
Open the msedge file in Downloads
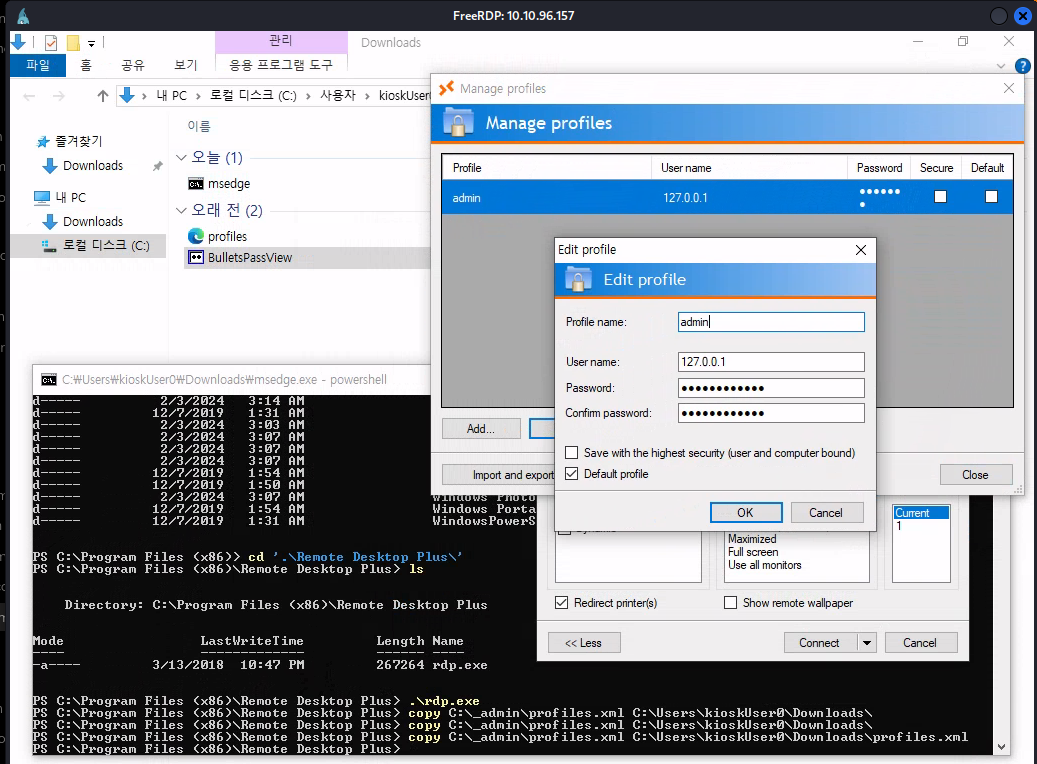point(228,184)
